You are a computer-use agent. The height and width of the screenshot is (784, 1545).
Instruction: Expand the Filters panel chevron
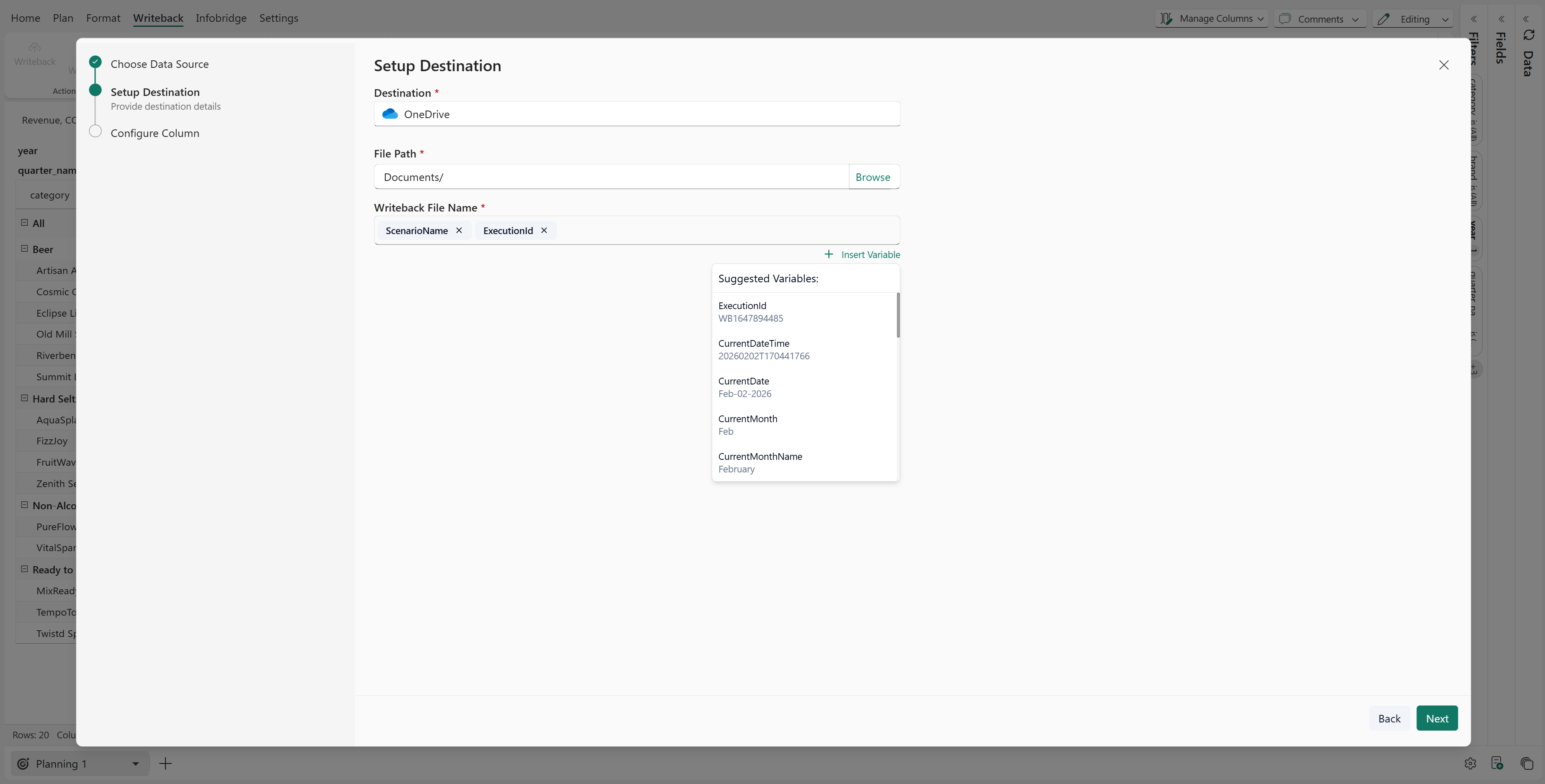[1474, 18]
